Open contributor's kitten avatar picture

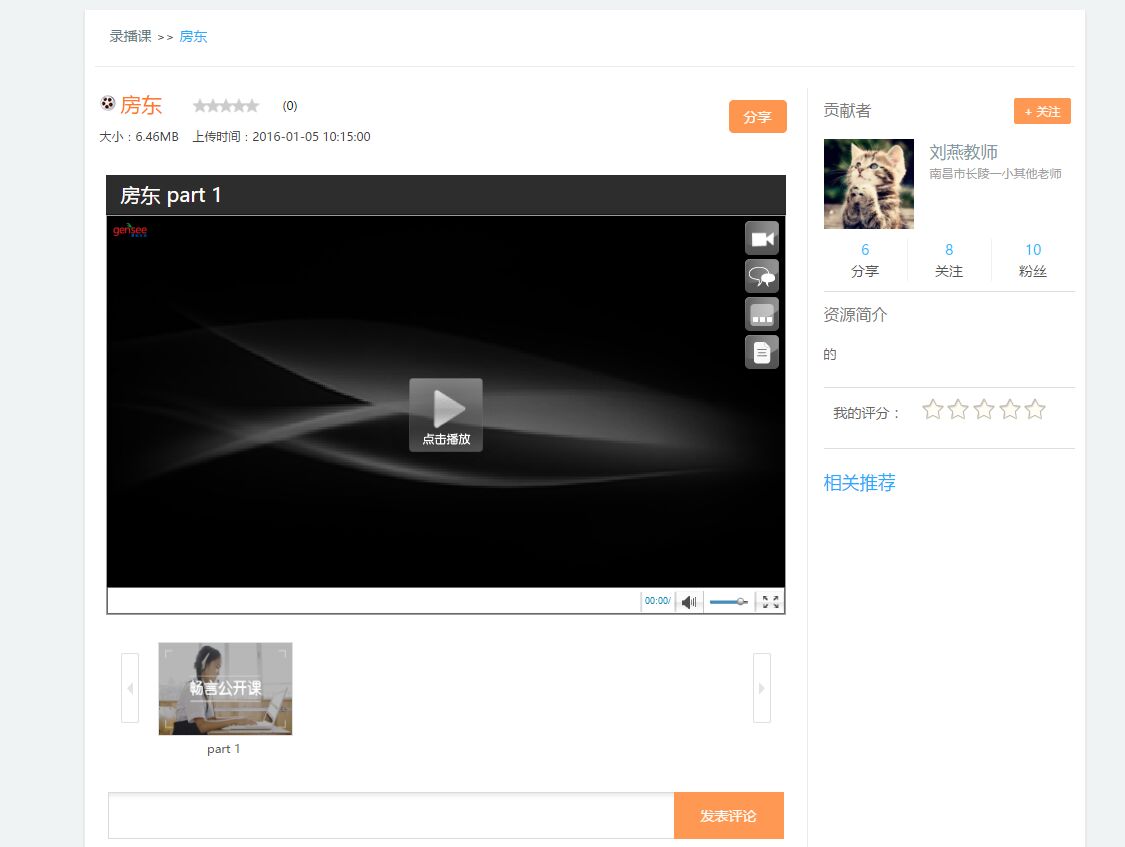[x=869, y=184]
